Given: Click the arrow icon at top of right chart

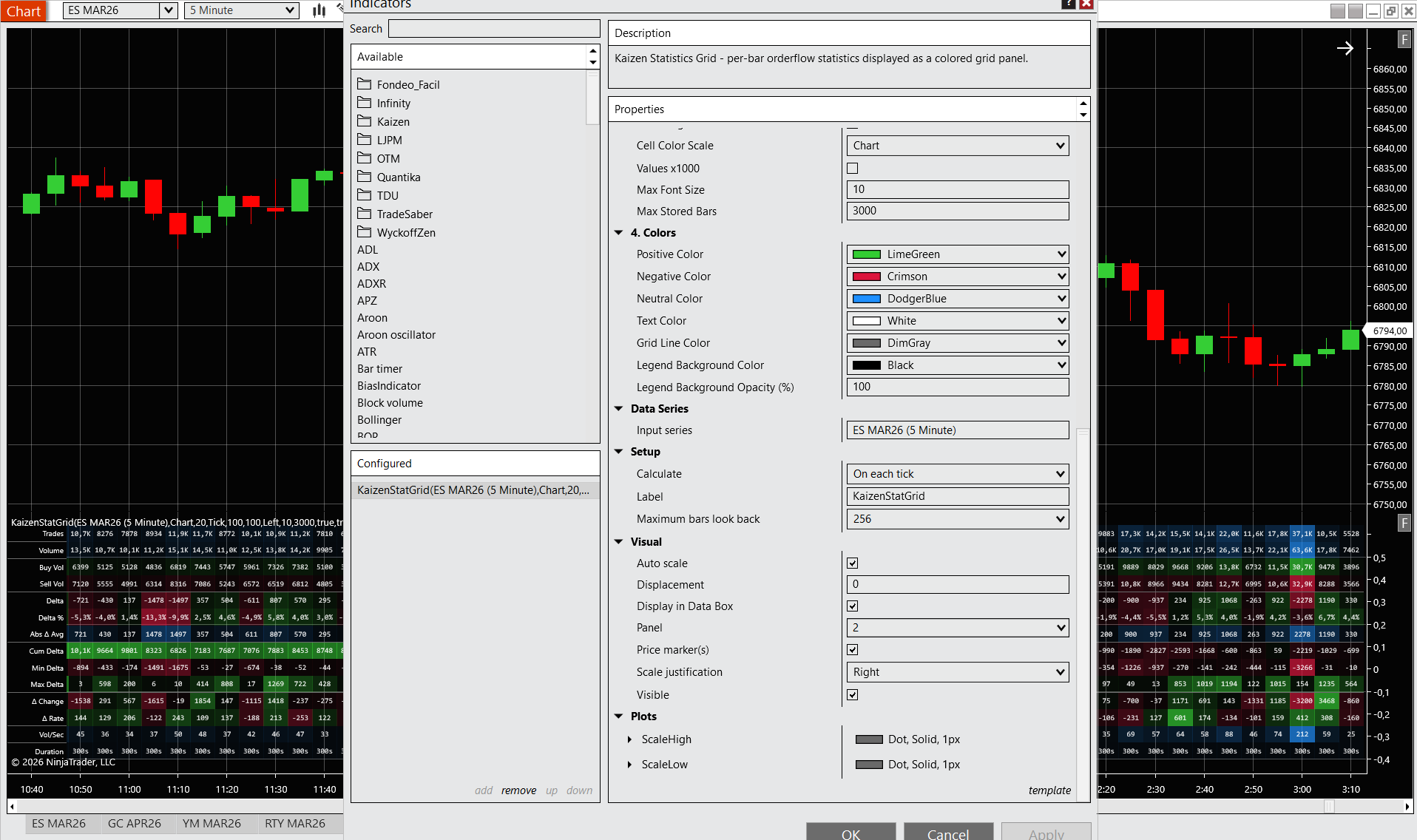Looking at the screenshot, I should pyautogui.click(x=1345, y=48).
